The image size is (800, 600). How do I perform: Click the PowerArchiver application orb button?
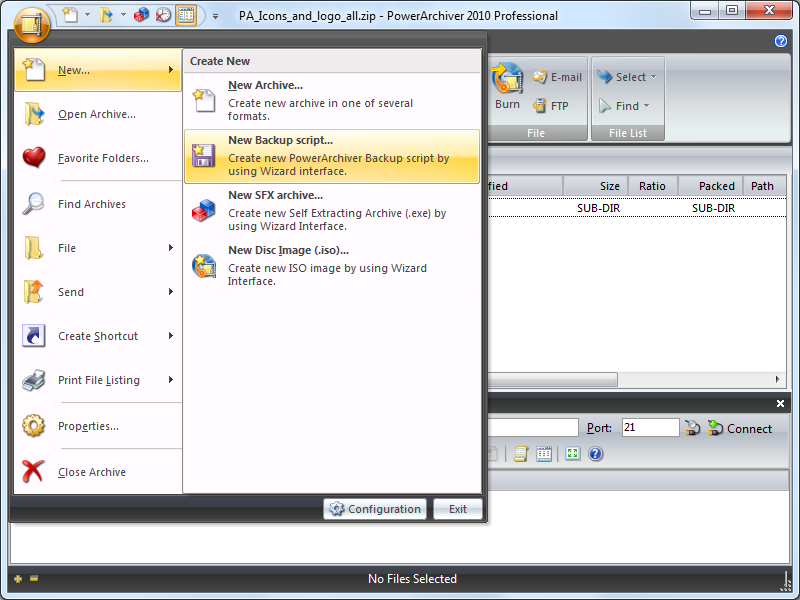pyautogui.click(x=32, y=24)
